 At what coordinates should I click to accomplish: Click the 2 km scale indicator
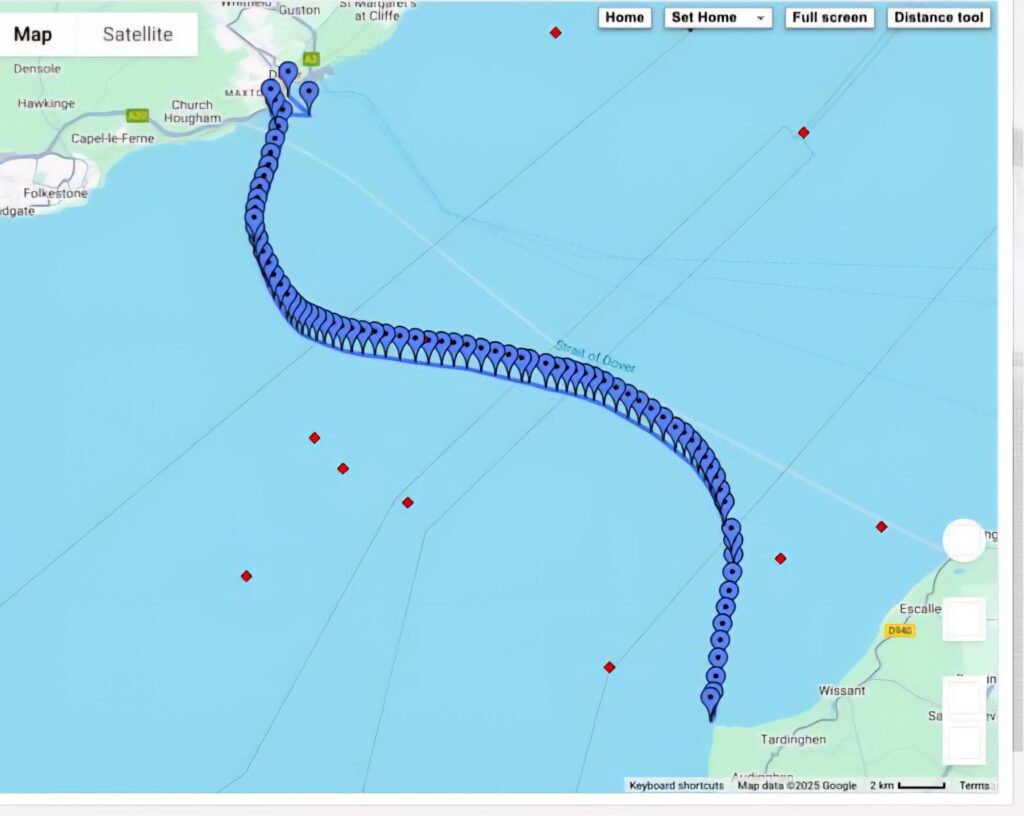point(907,785)
